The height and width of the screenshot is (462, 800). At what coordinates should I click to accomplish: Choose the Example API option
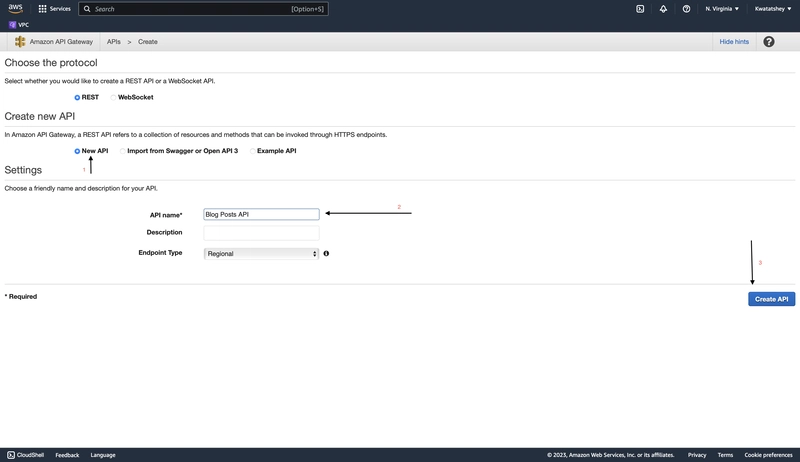click(253, 151)
